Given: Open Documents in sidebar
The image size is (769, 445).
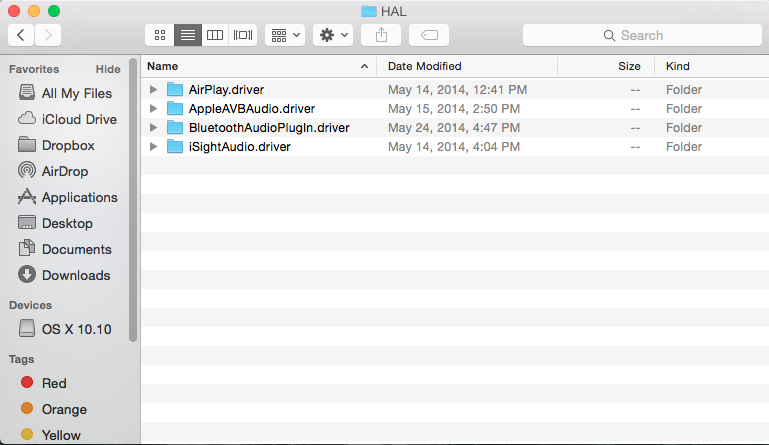Looking at the screenshot, I should pyautogui.click(x=65, y=249).
